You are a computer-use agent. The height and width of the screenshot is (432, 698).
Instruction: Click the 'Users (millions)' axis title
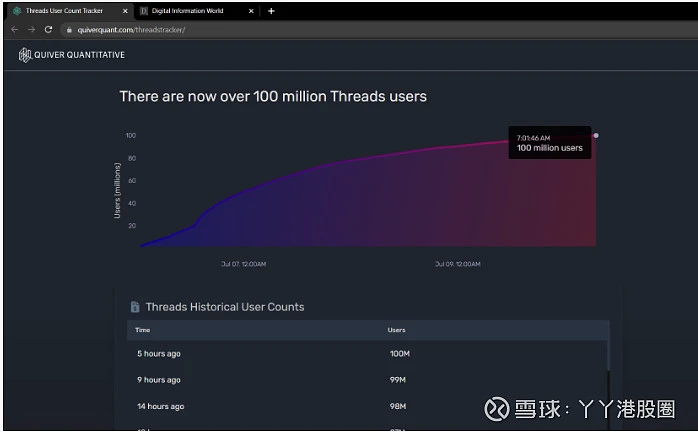[117, 190]
